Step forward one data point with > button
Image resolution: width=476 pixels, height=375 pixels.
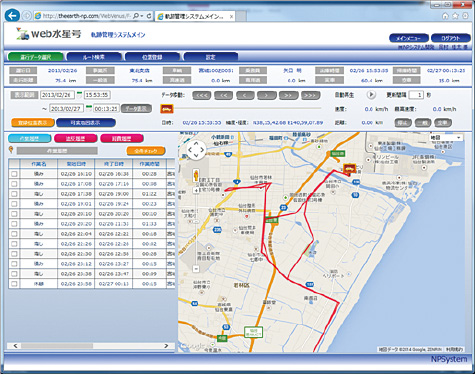[x=266, y=96]
